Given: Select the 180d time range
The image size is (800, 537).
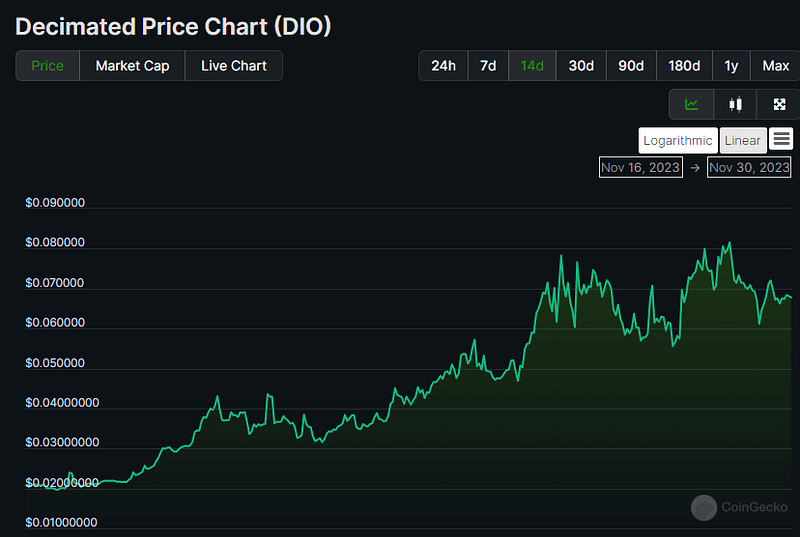Looking at the screenshot, I should (x=684, y=66).
